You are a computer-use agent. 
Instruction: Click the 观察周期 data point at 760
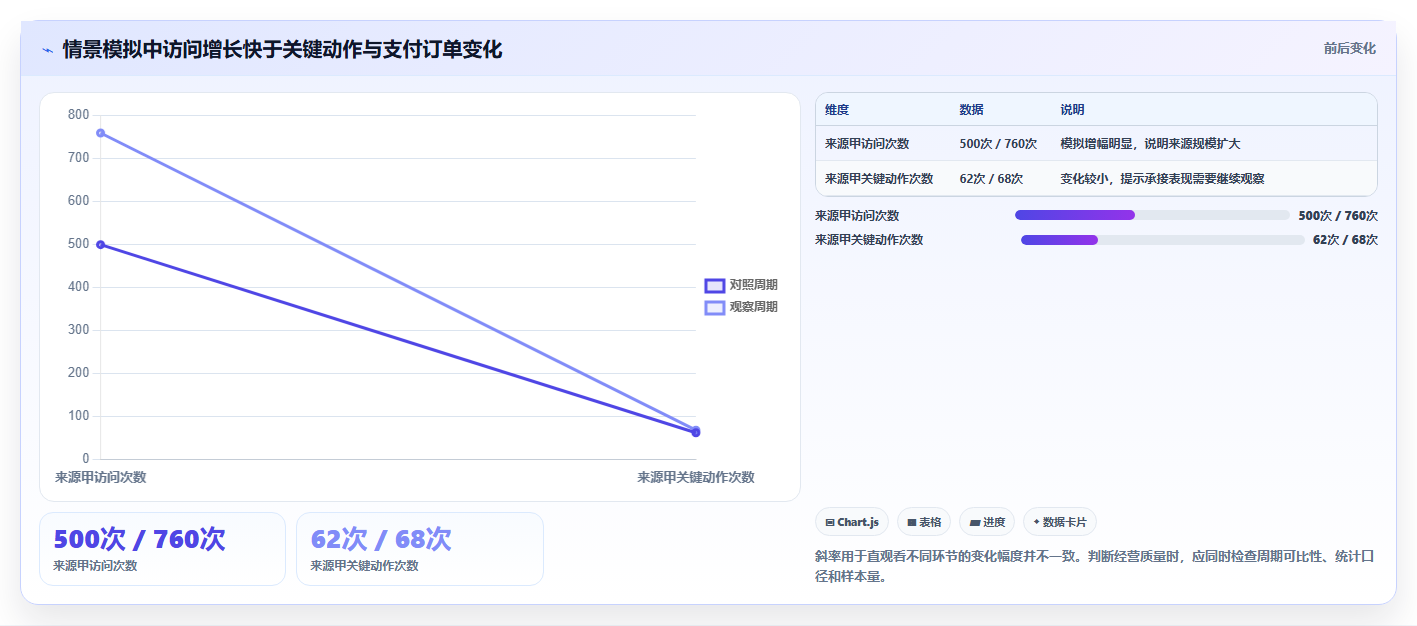pos(100,133)
